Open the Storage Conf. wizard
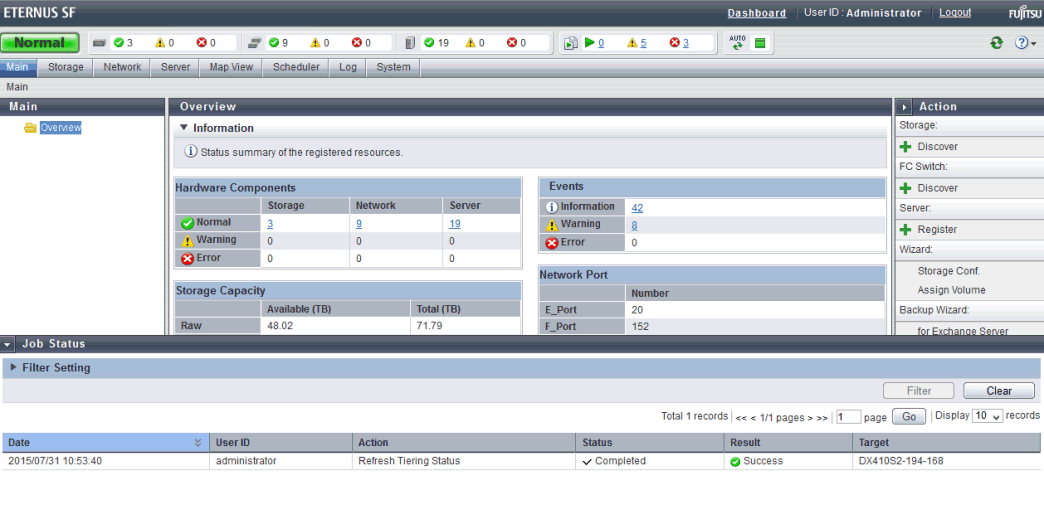Screen dimensions: 1044x529 point(948,271)
